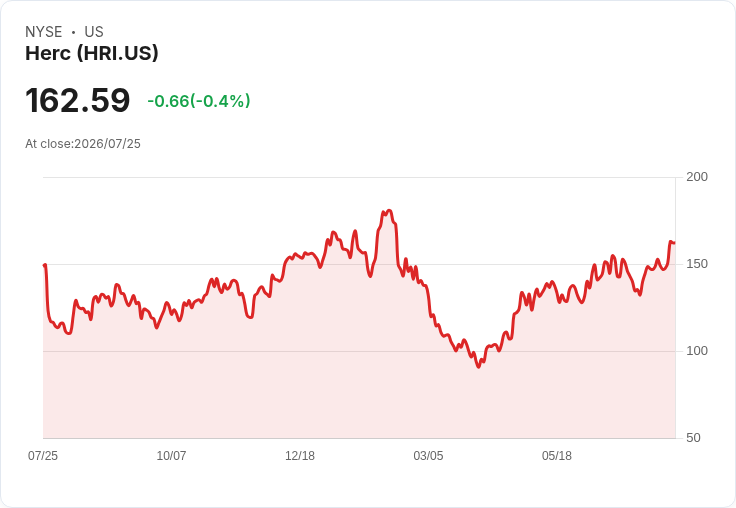The height and width of the screenshot is (508, 736).
Task: Click the 150 y-axis value label
Action: (697, 264)
